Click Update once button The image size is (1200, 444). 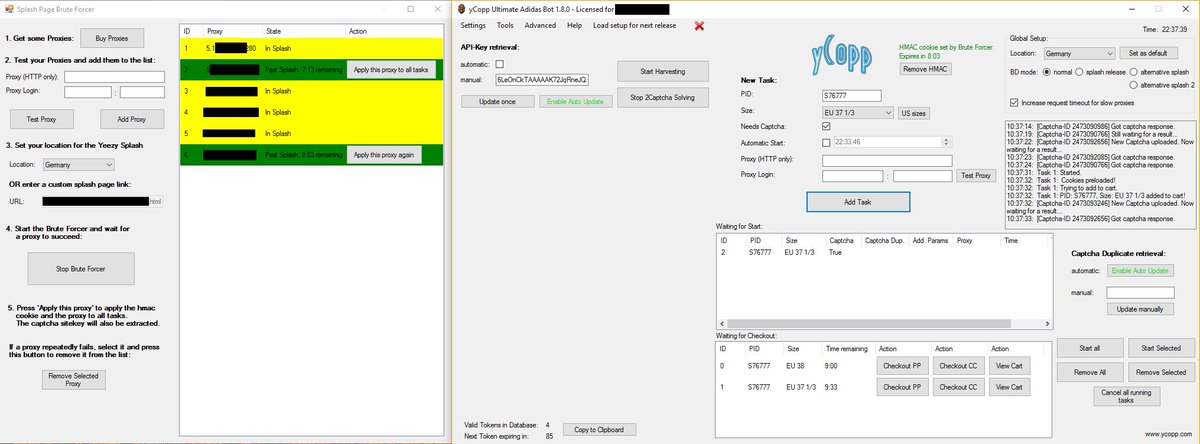tap(497, 101)
